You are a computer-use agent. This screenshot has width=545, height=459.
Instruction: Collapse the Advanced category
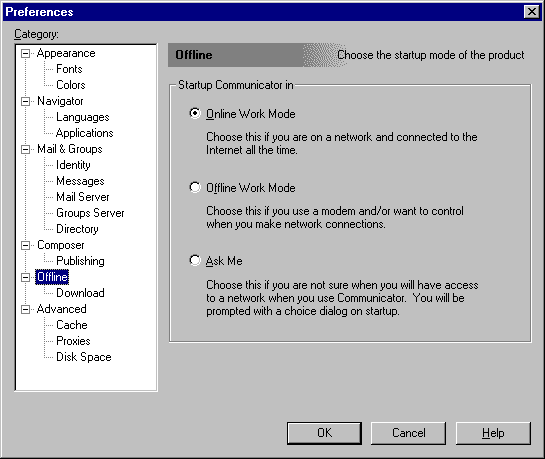(25, 309)
